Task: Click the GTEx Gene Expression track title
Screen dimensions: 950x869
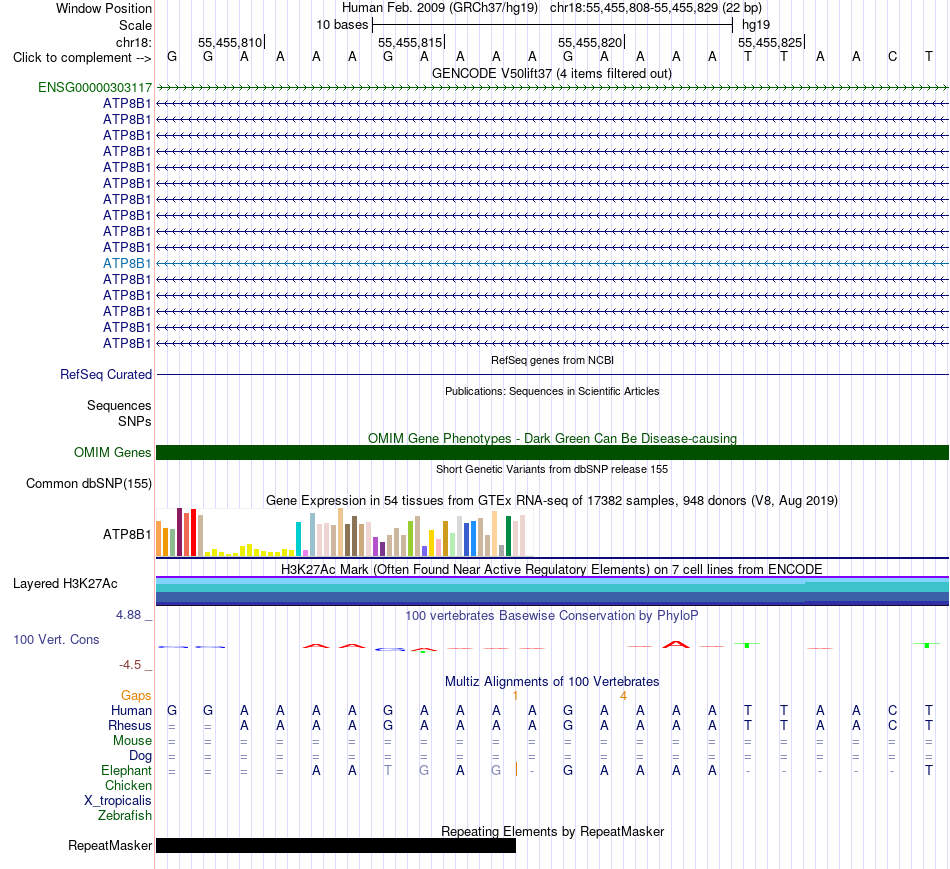Action: pyautogui.click(x=552, y=501)
